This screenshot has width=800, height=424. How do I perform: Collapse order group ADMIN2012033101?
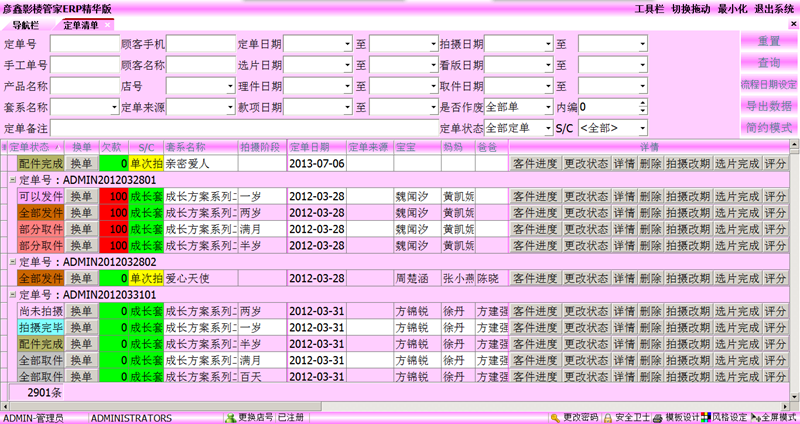pyautogui.click(x=10, y=296)
